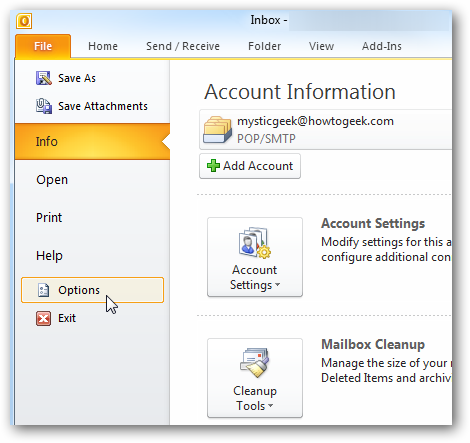470x443 pixels.
Task: Open the Help section
Action: 49,256
